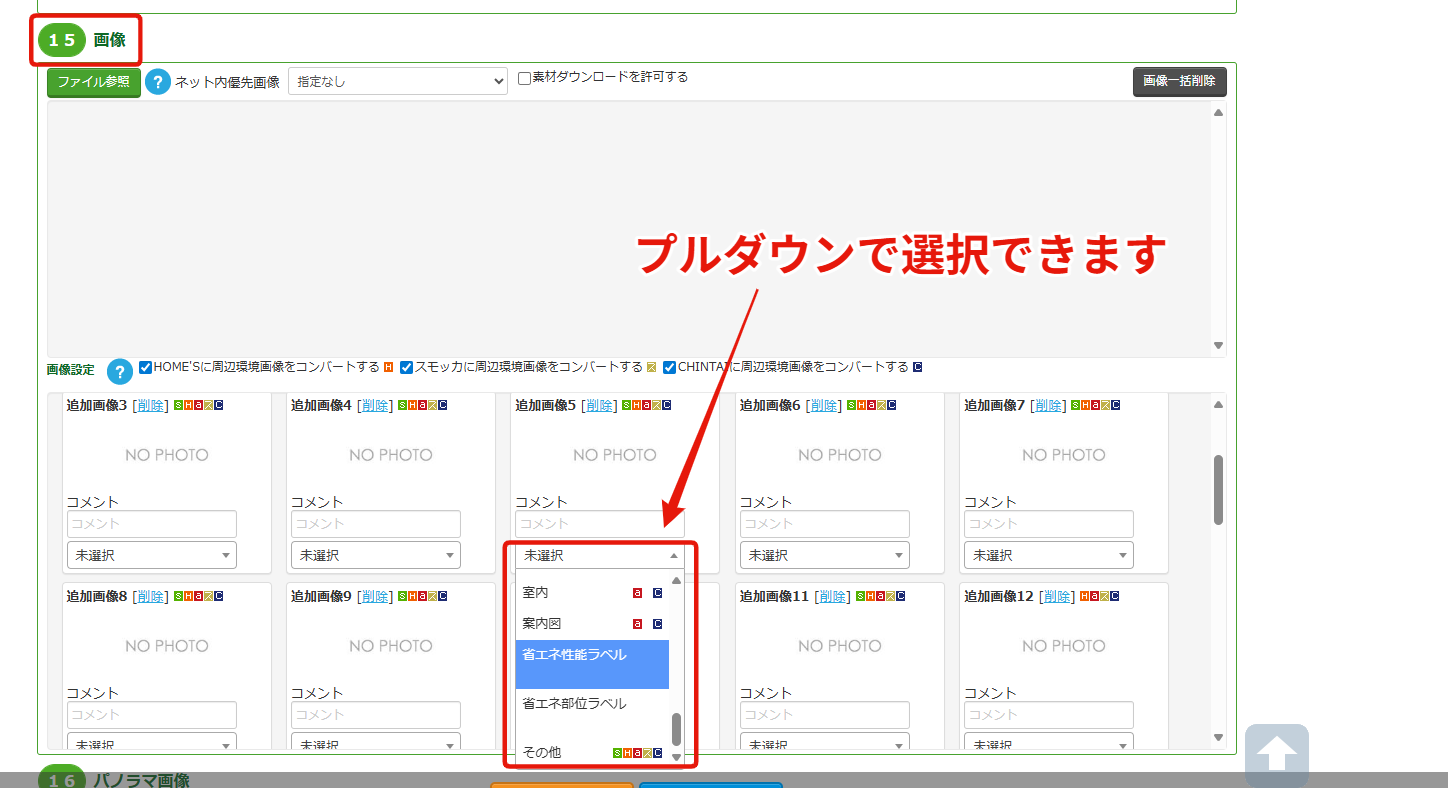
Task: Toggle HOME'S周辺環境画像コンバート checkbox
Action: [x=146, y=367]
